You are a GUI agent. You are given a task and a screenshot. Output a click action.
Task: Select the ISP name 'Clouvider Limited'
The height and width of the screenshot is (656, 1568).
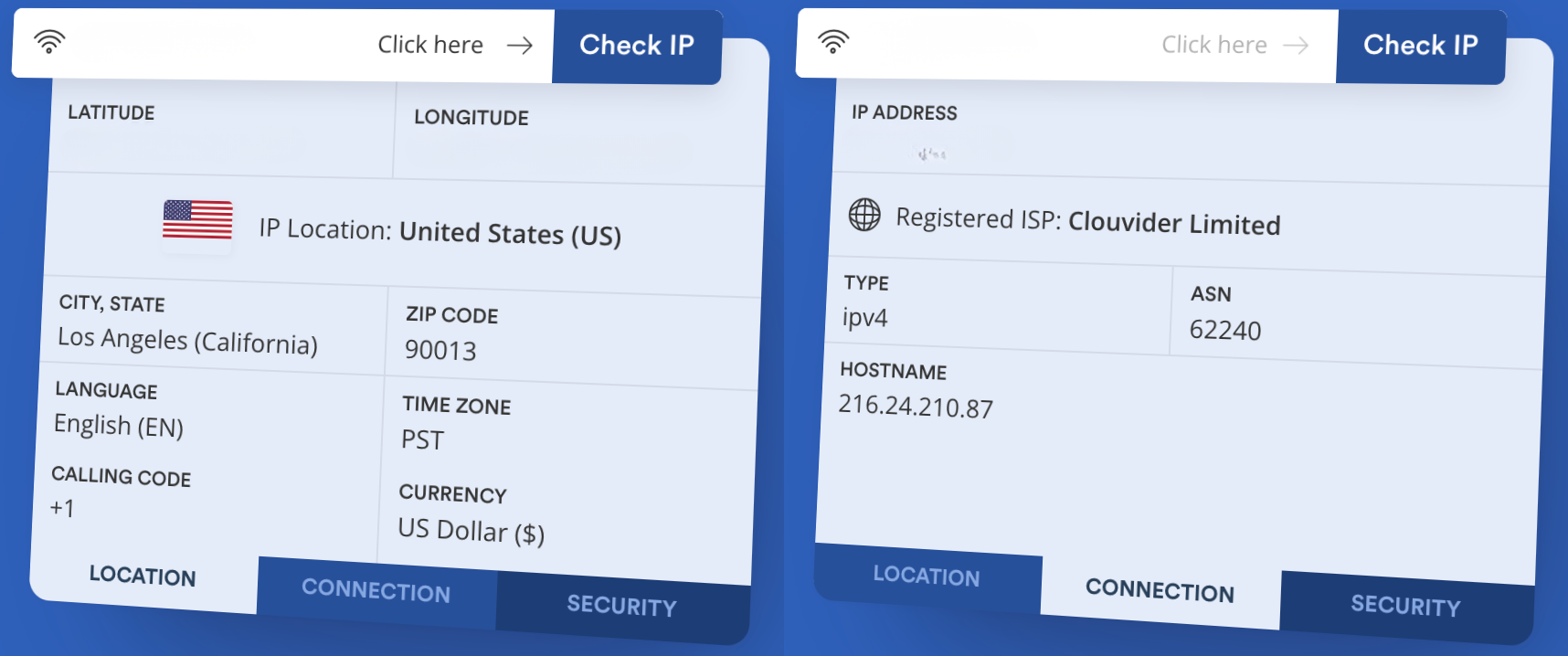tap(1174, 224)
